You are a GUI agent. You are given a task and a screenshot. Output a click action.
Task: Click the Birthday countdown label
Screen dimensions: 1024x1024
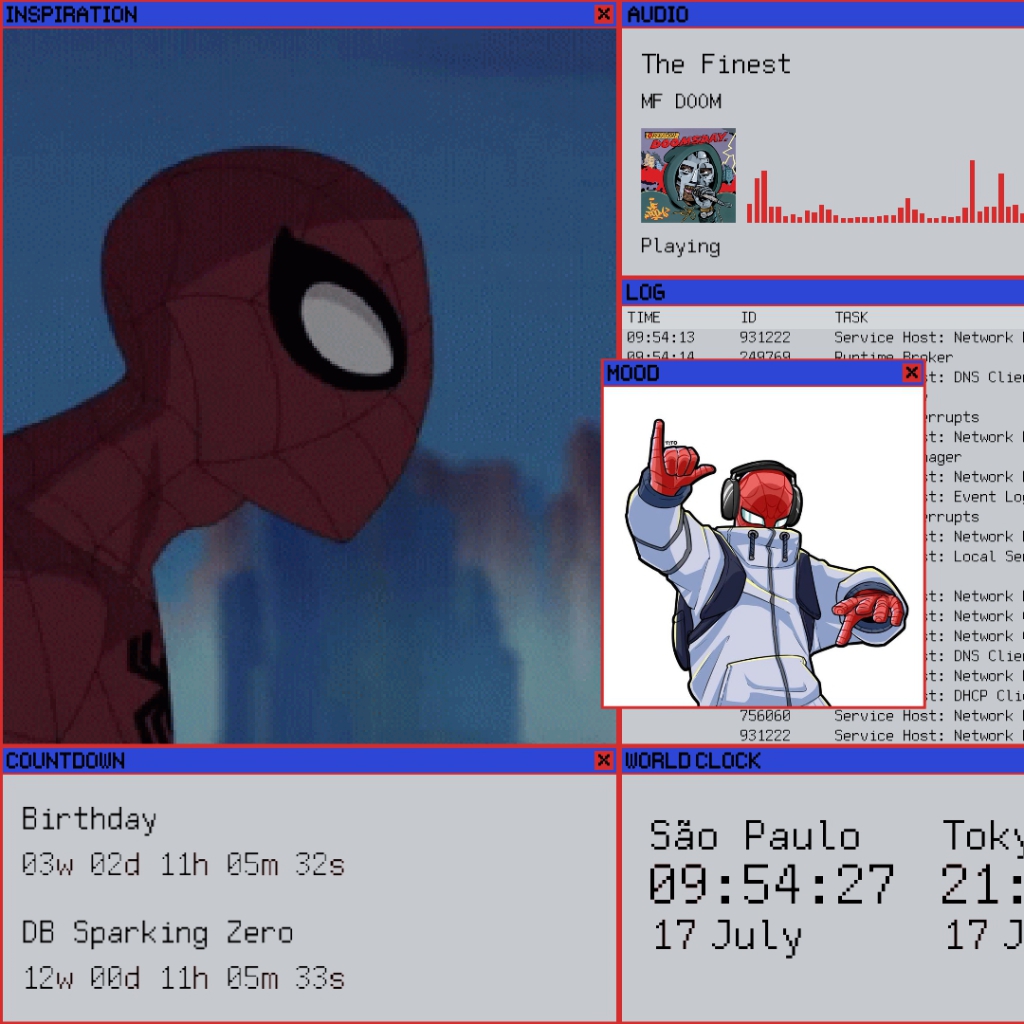click(x=89, y=820)
